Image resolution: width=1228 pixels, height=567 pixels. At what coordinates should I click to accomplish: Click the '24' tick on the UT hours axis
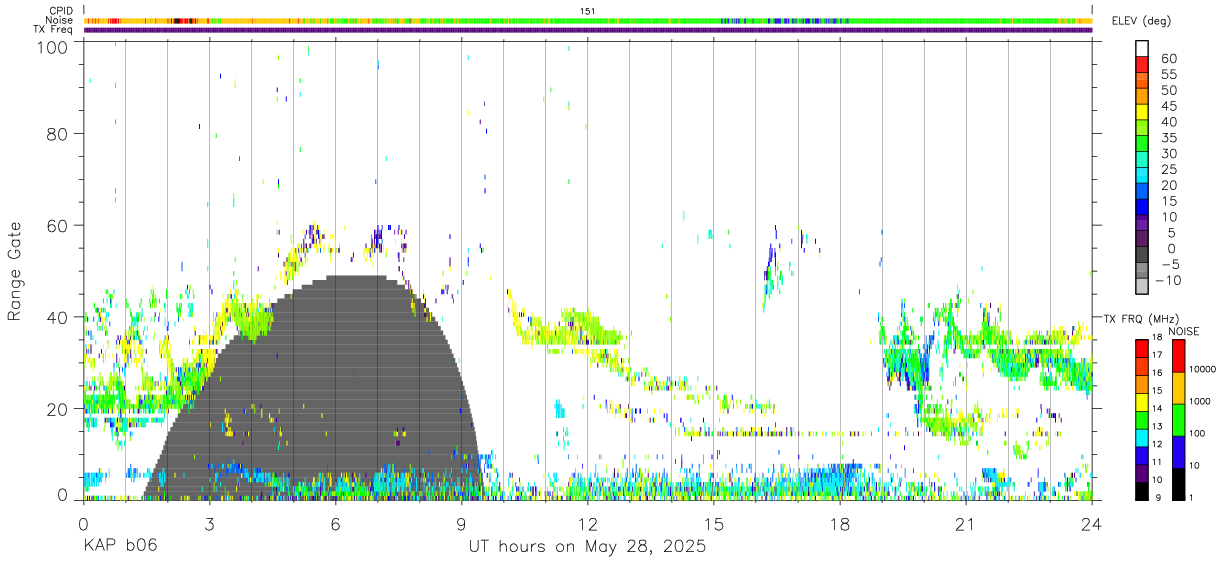point(1092,524)
